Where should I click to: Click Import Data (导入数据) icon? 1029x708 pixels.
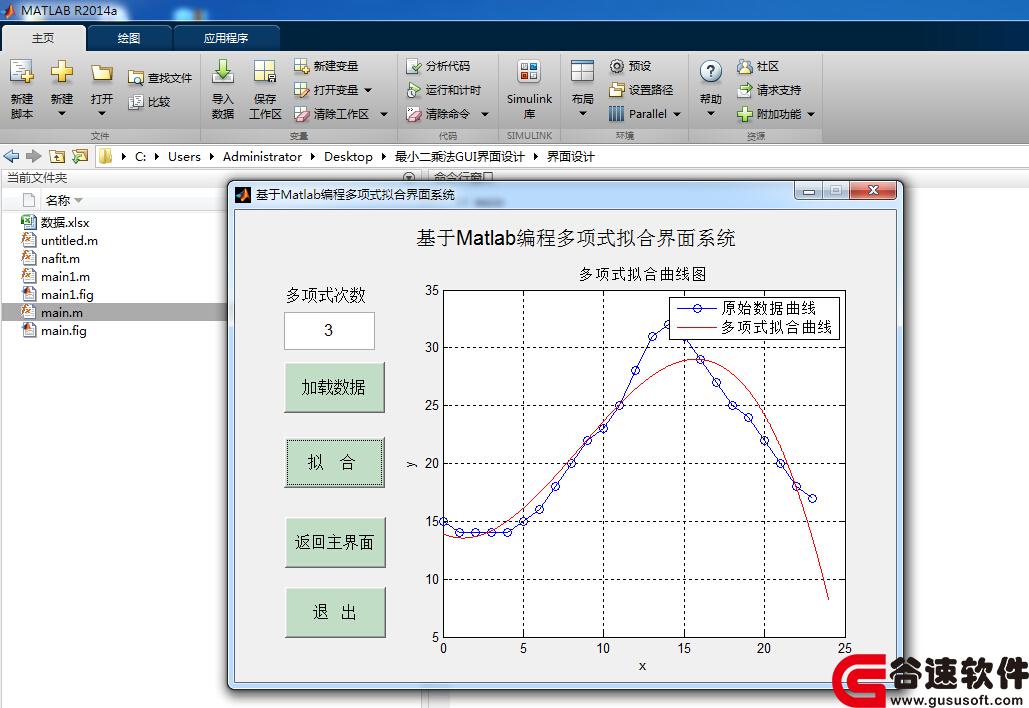click(x=222, y=72)
